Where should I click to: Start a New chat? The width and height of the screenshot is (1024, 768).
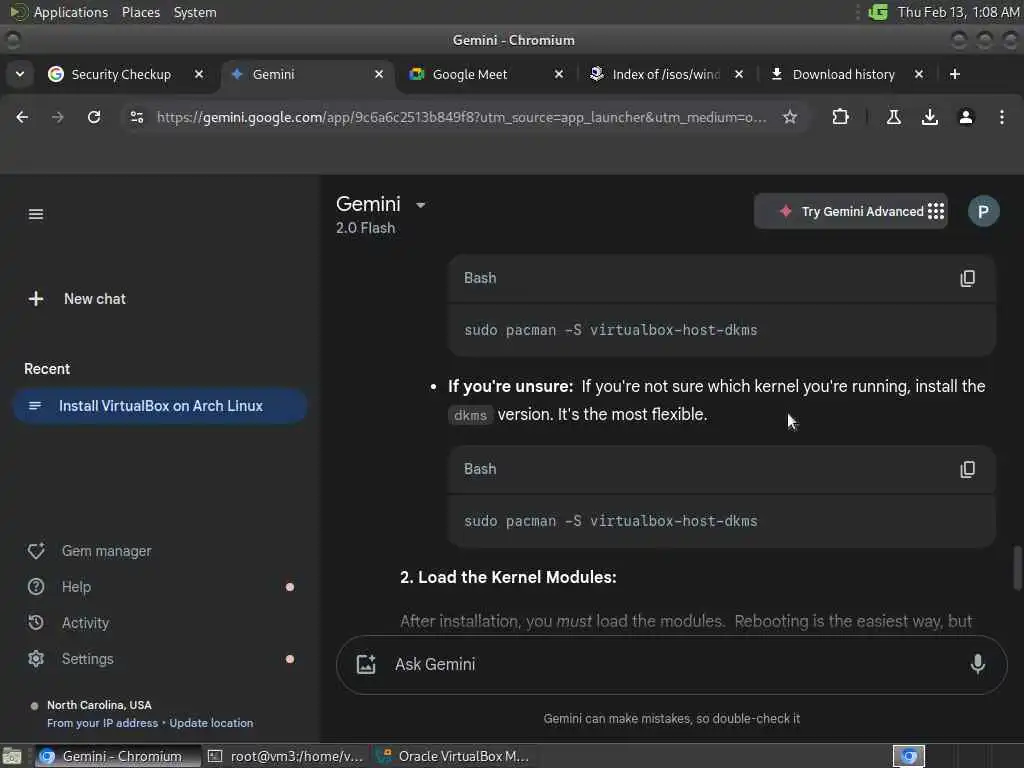point(77,299)
